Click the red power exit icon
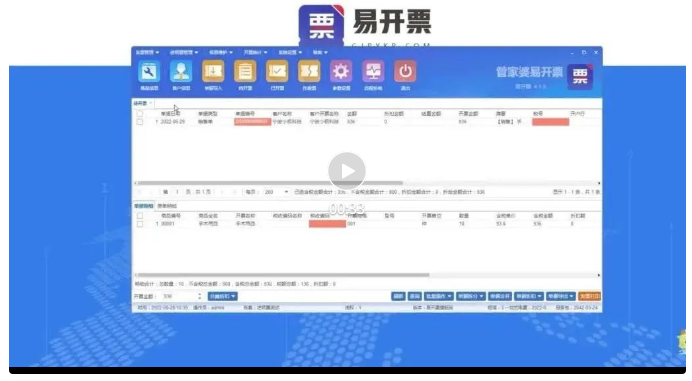The width and height of the screenshot is (692, 381). tap(405, 72)
